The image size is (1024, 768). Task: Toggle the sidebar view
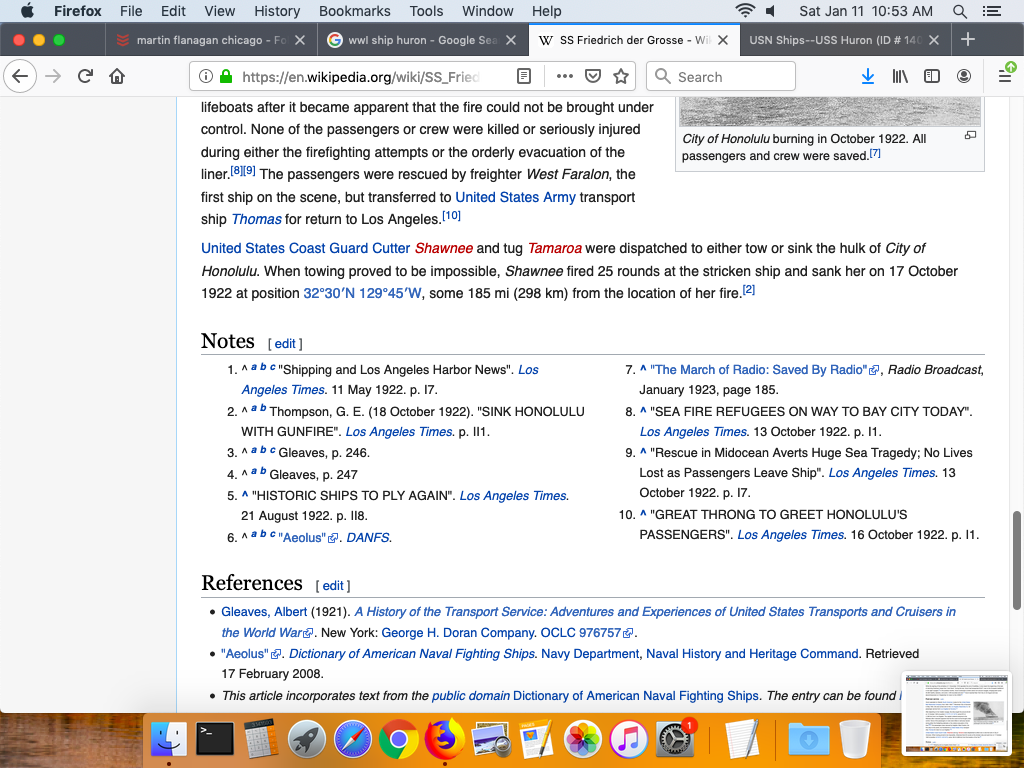coord(932,77)
